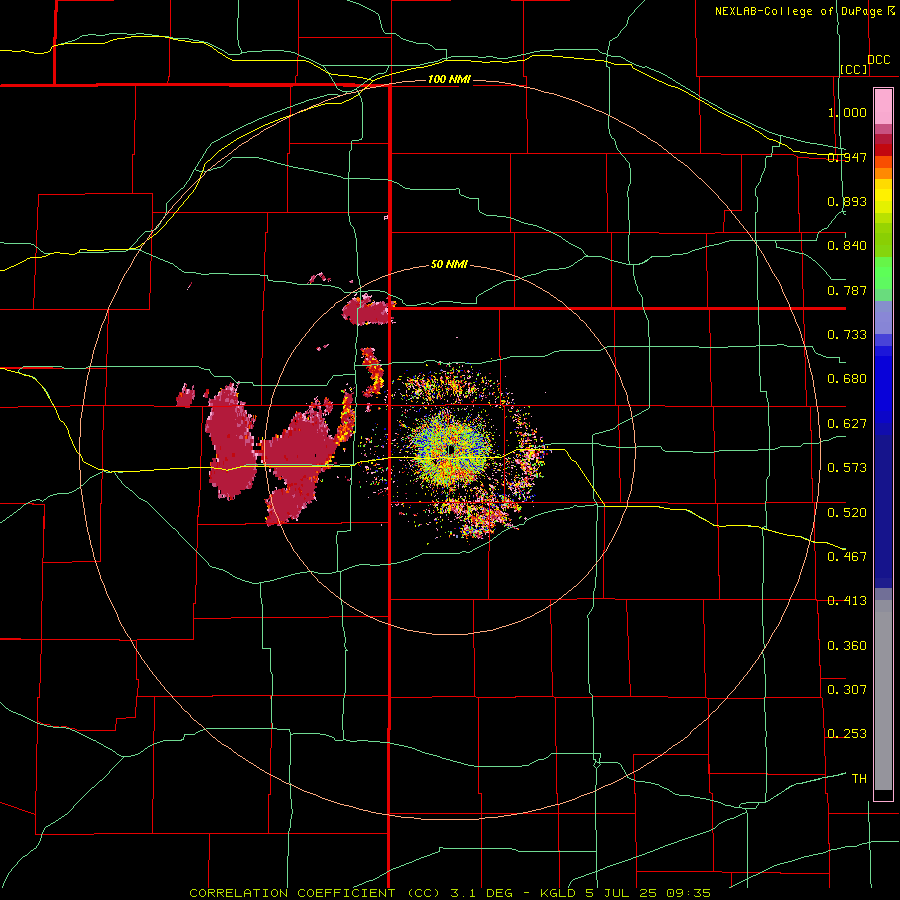Click the 0.627 scale value
Screen dimensions: 900x900
[847, 424]
